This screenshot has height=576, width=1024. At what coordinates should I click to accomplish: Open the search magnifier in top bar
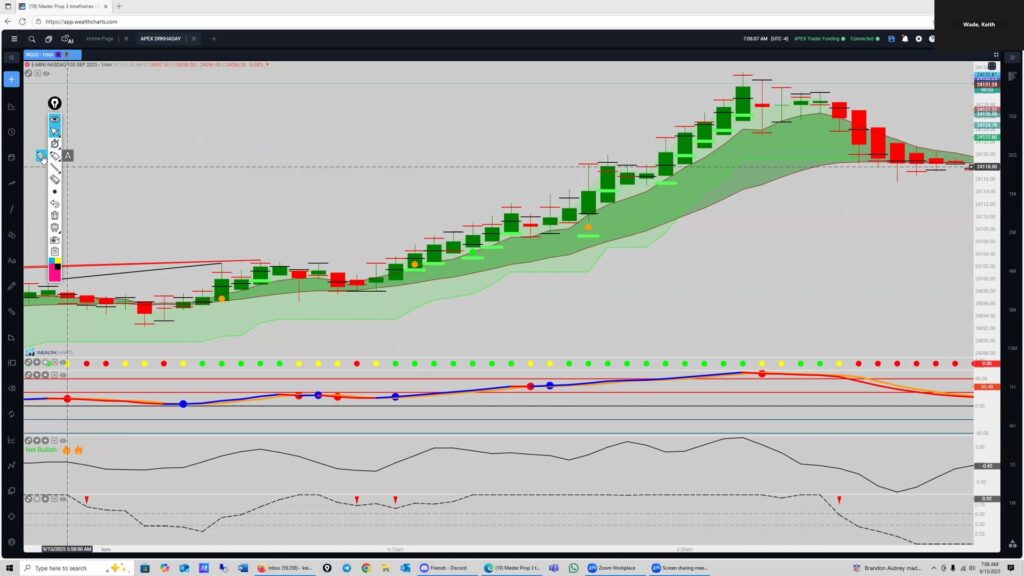click(x=32, y=39)
